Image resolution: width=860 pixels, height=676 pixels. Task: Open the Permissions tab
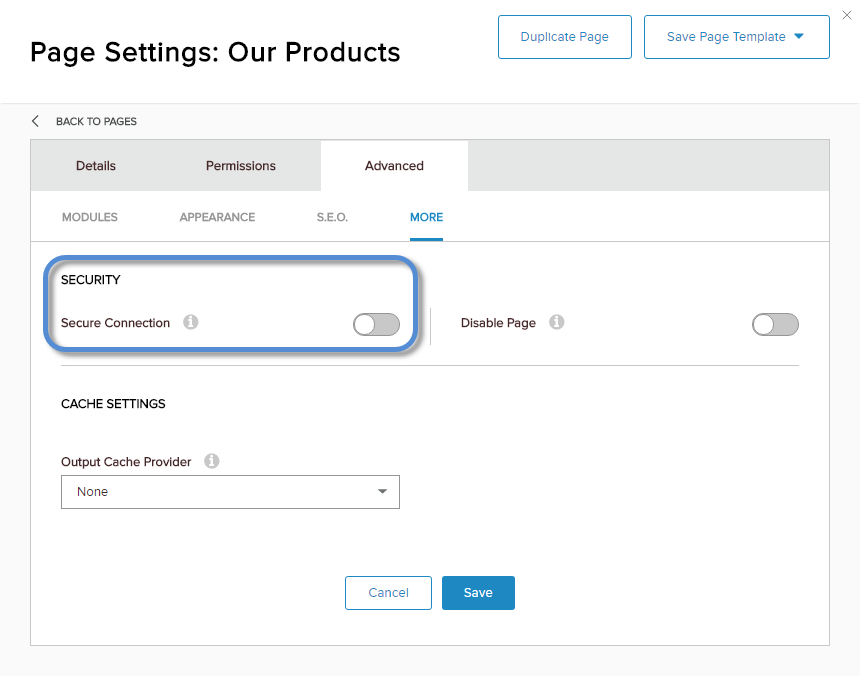point(241,166)
